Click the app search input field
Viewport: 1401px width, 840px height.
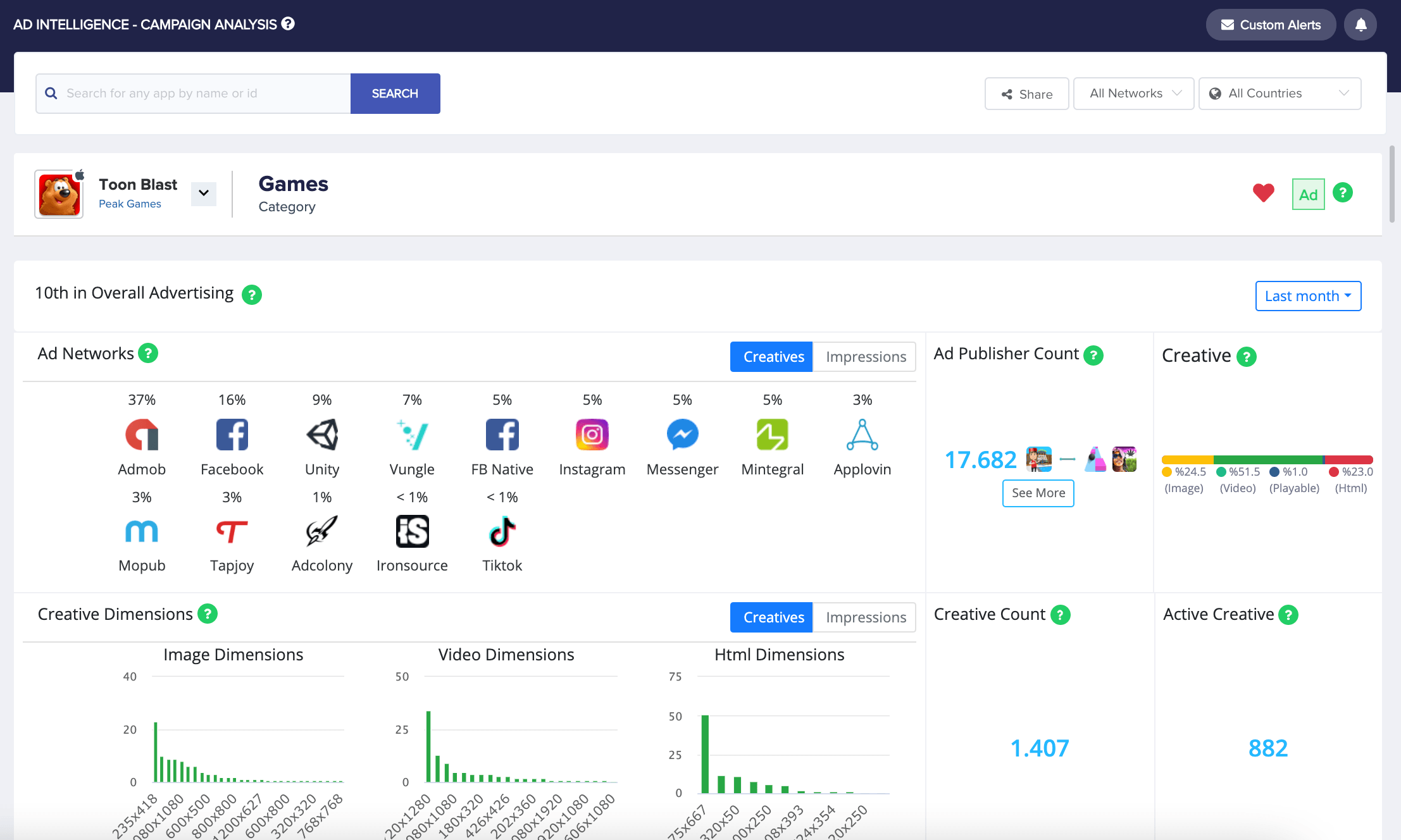point(194,94)
